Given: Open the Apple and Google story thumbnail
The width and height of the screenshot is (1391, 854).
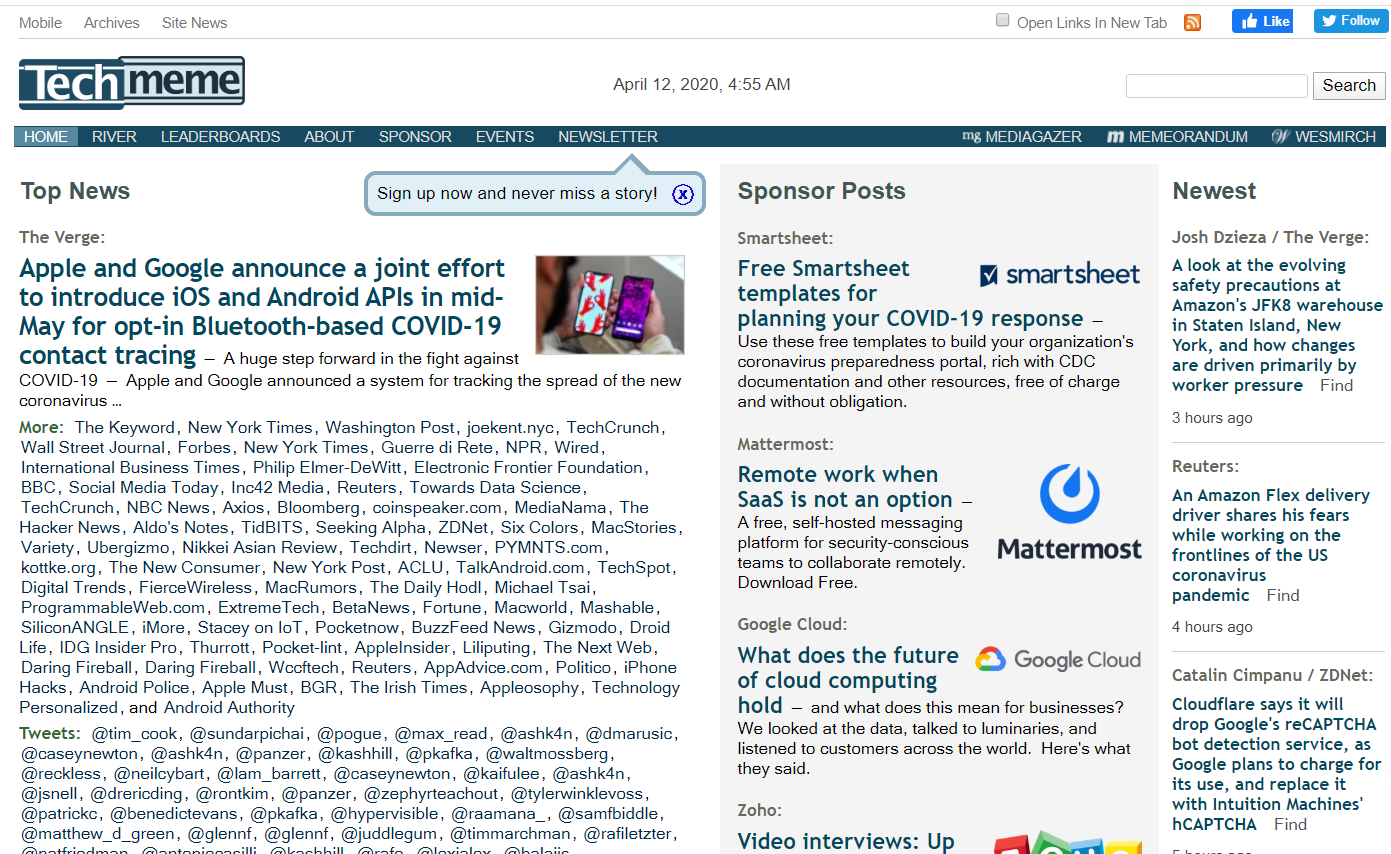Looking at the screenshot, I should tap(610, 305).
